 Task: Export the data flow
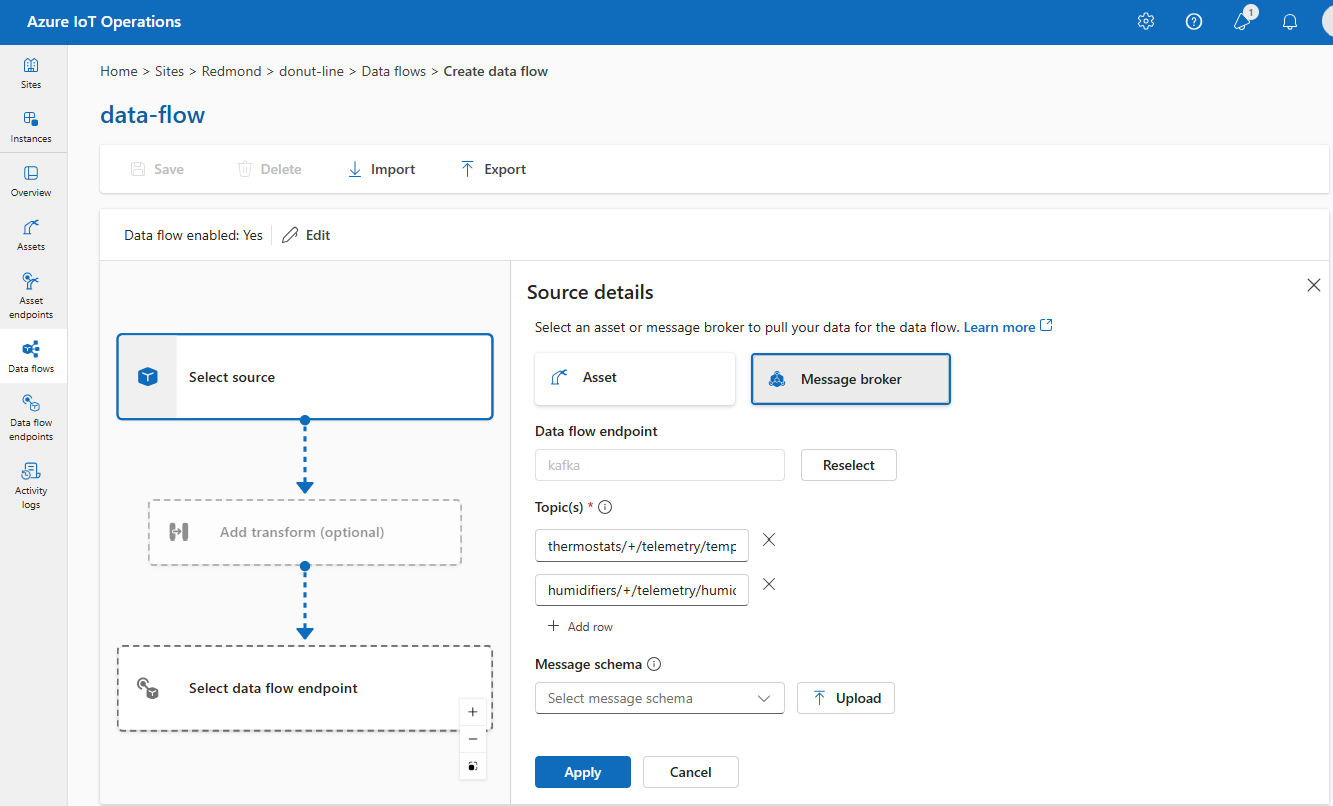tap(493, 169)
